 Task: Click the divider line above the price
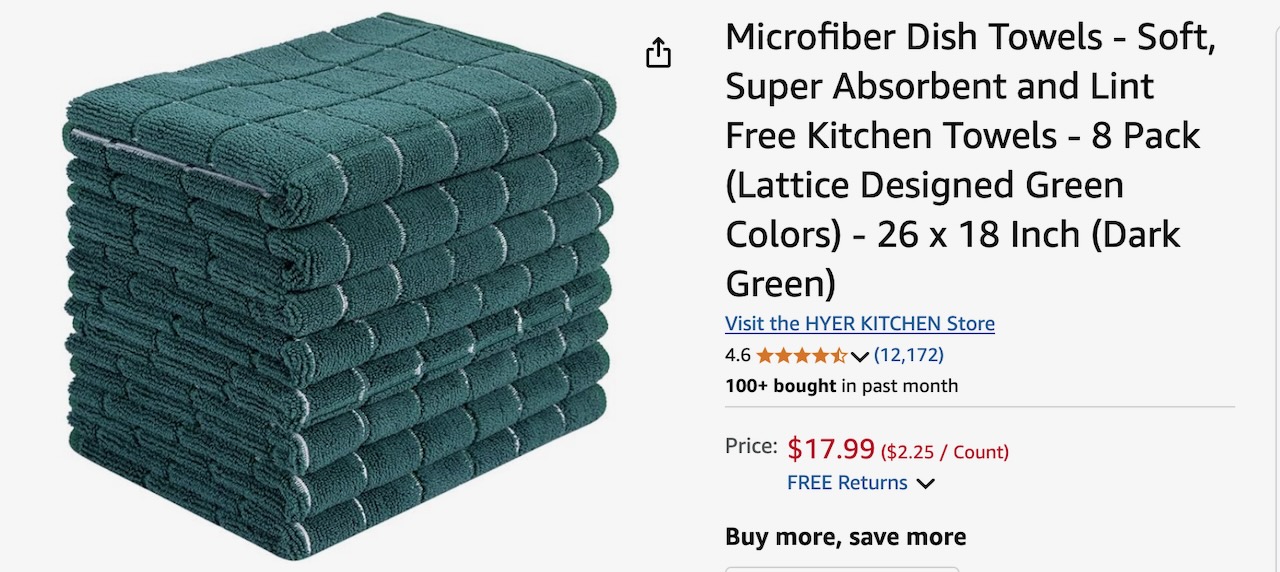[980, 407]
